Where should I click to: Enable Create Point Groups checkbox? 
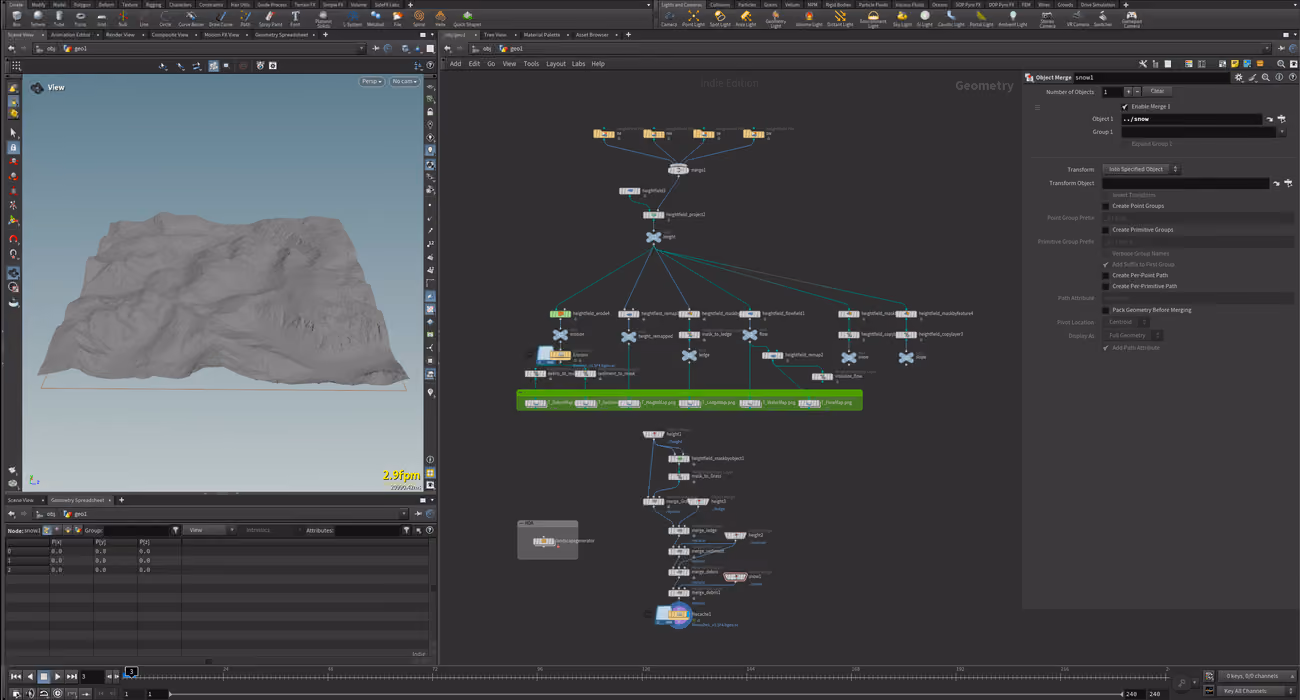1105,206
